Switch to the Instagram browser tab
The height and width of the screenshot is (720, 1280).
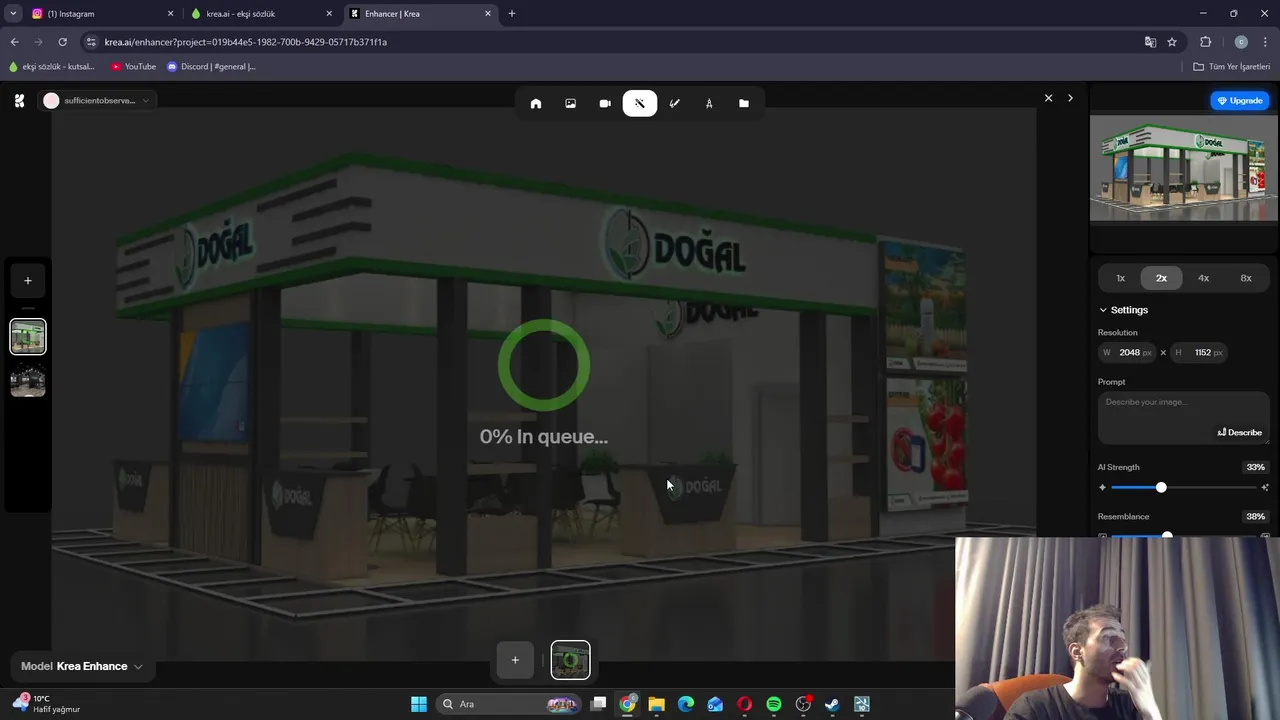102,14
